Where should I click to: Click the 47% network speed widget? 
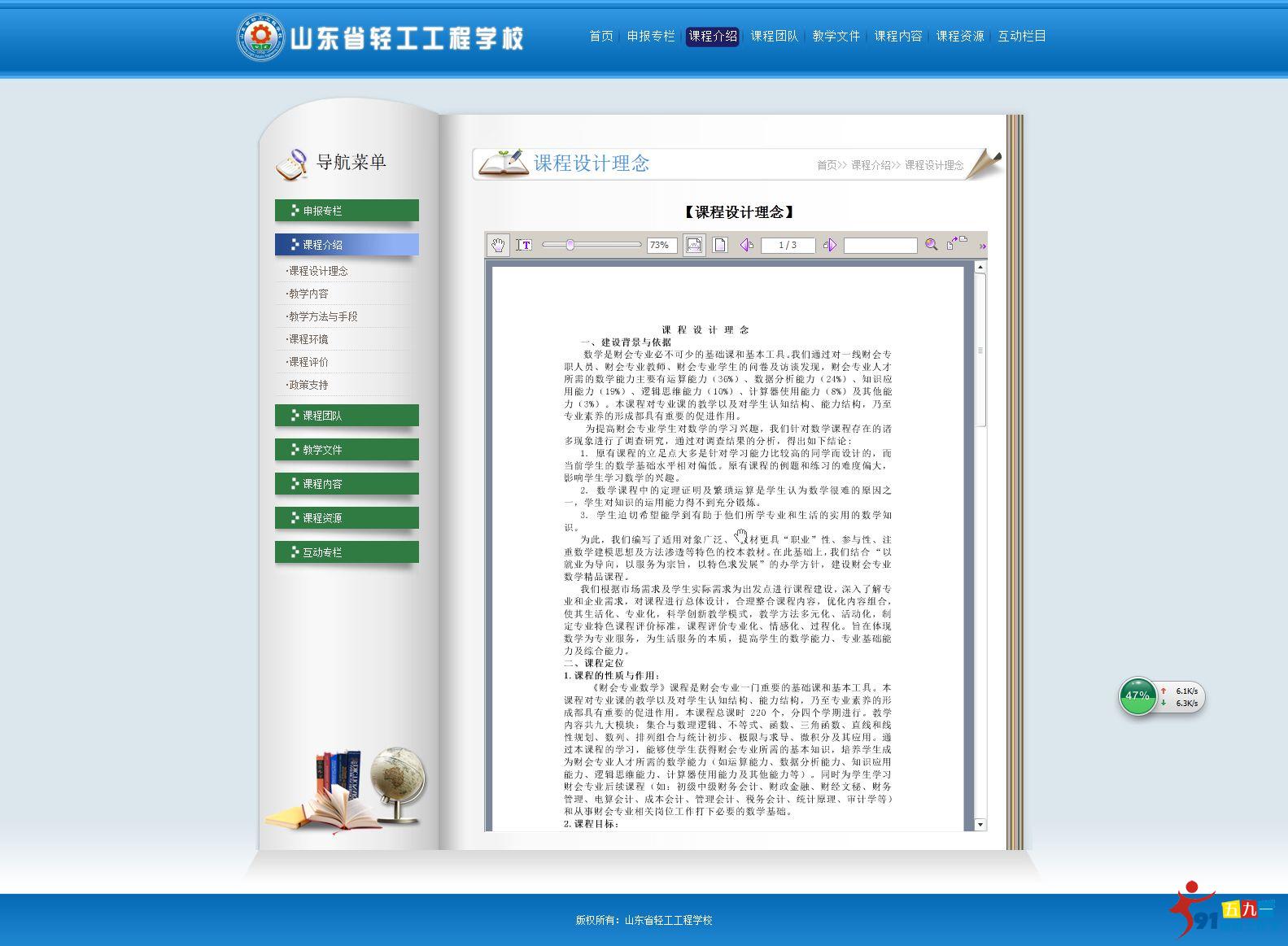coord(1137,696)
